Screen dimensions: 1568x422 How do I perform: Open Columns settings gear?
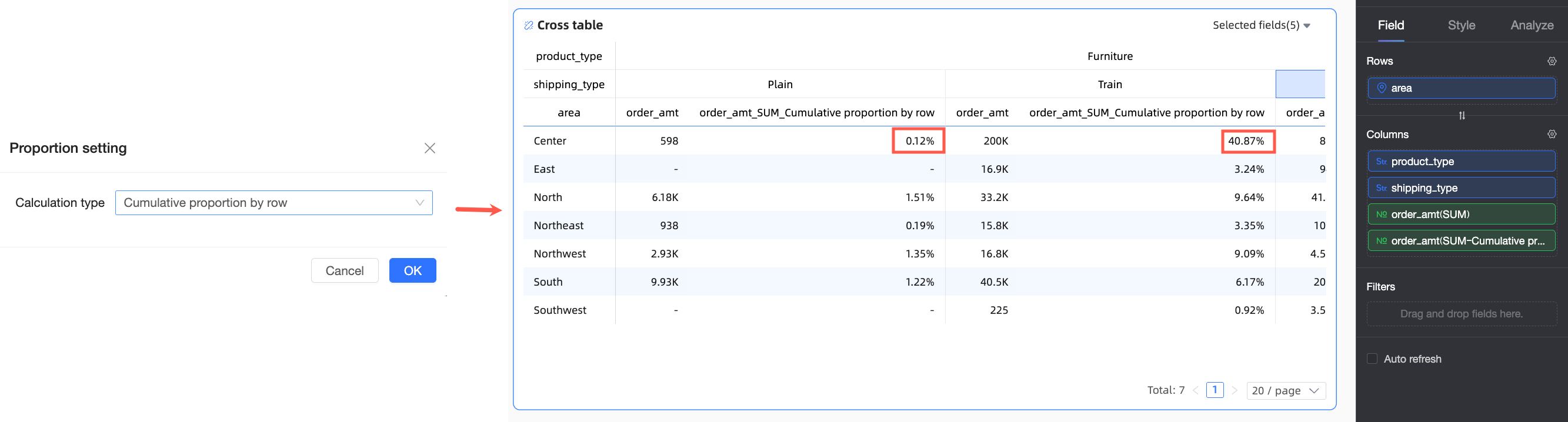tap(1552, 135)
